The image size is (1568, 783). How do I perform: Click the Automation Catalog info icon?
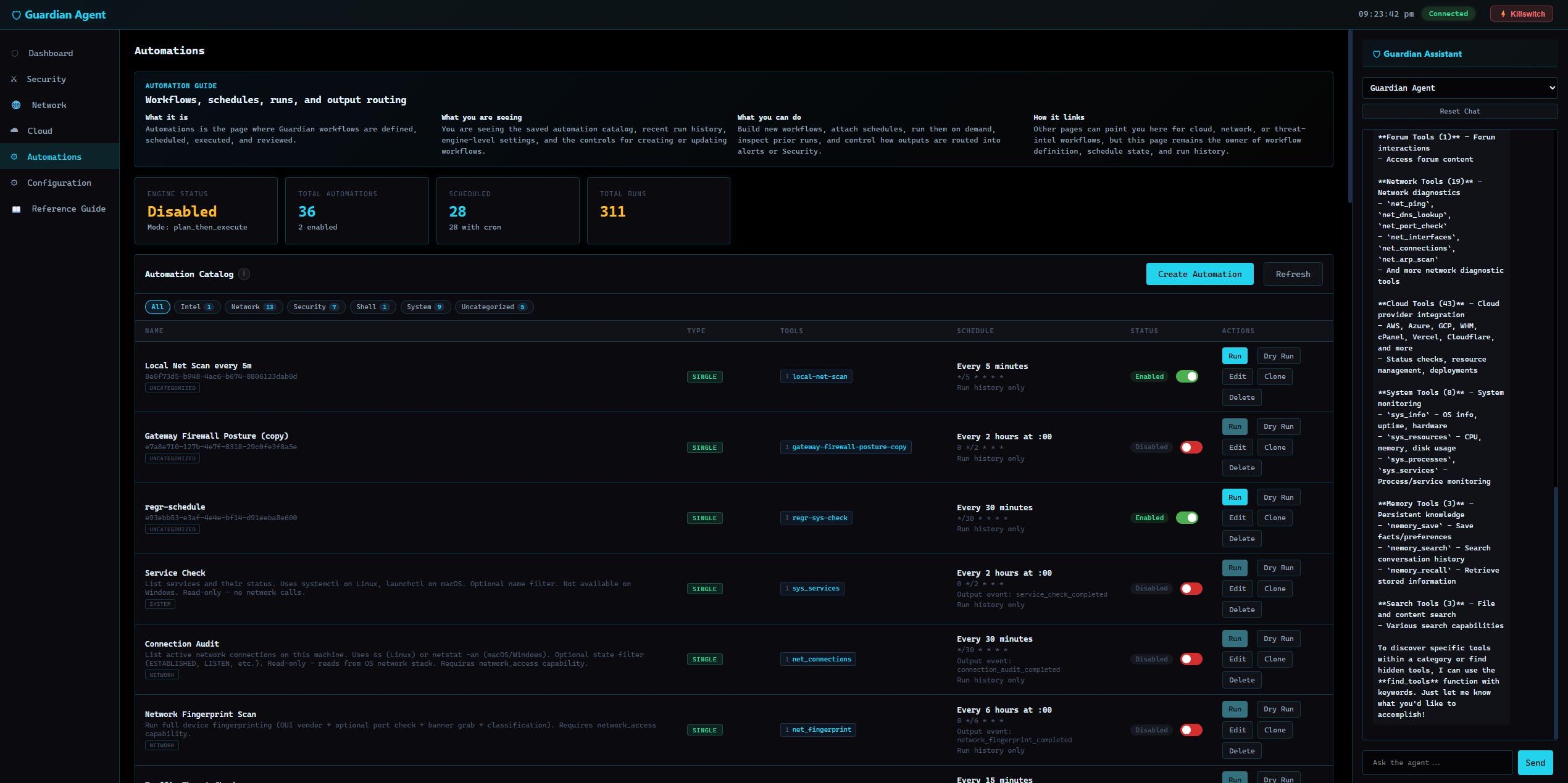pyautogui.click(x=244, y=274)
